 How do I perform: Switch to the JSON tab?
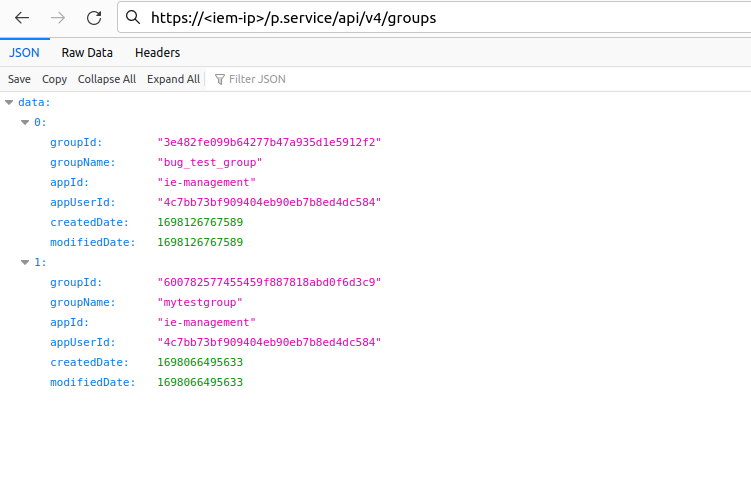[x=24, y=53]
